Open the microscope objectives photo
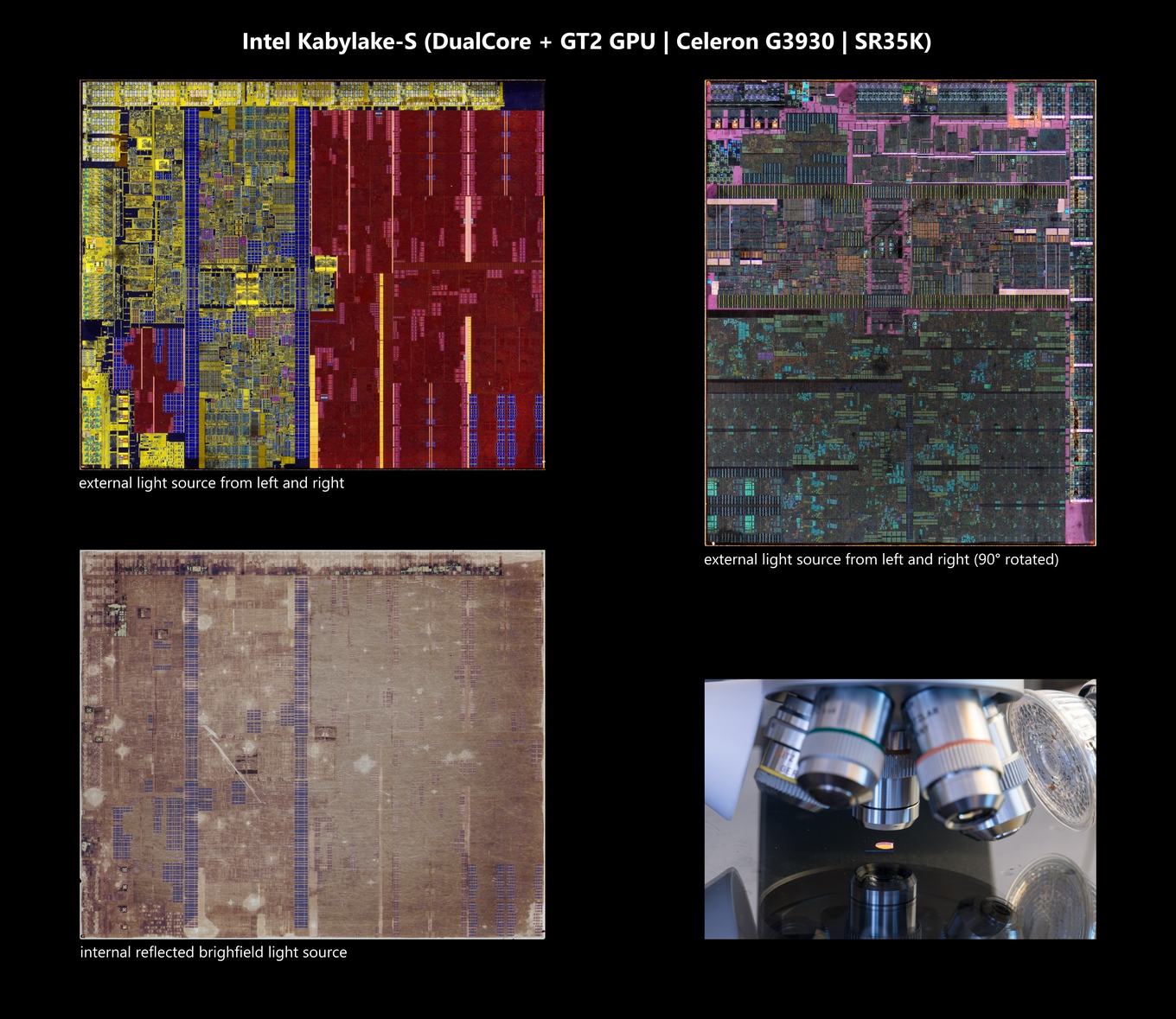 pos(900,809)
